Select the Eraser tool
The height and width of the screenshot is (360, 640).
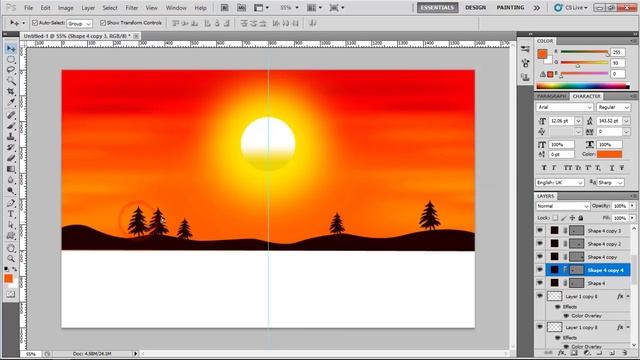(11, 158)
